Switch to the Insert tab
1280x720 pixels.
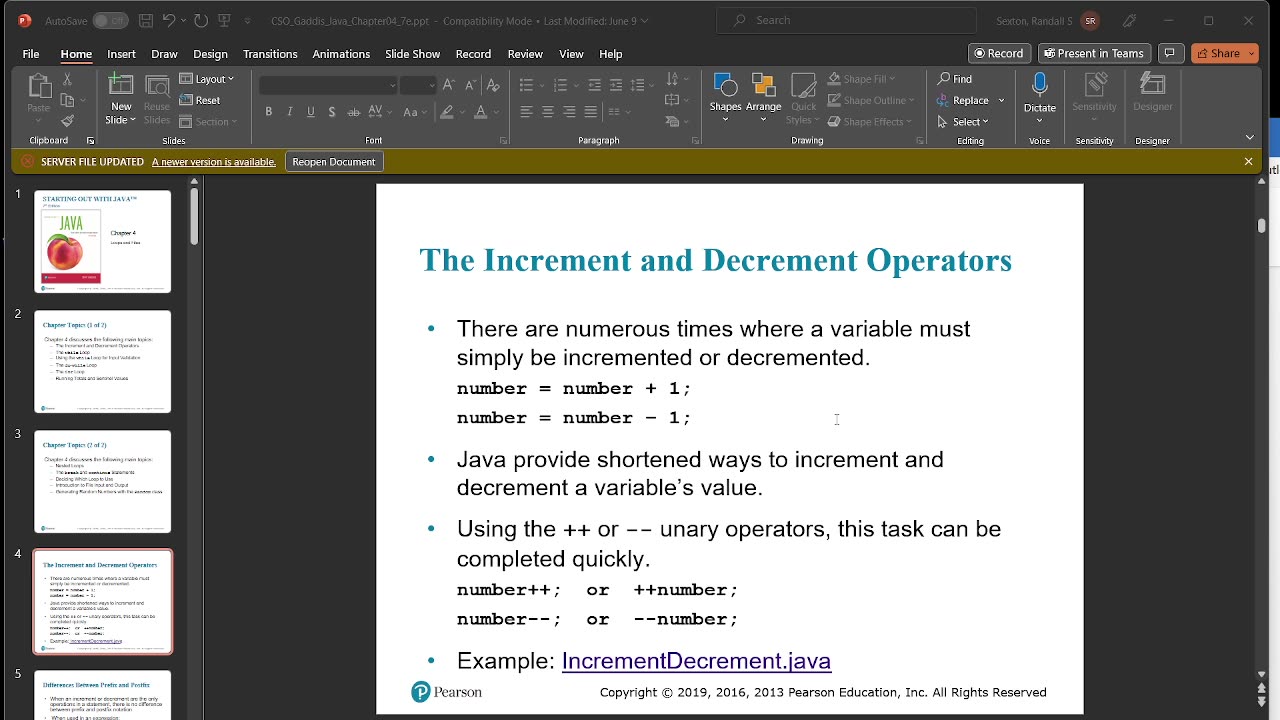(x=121, y=54)
